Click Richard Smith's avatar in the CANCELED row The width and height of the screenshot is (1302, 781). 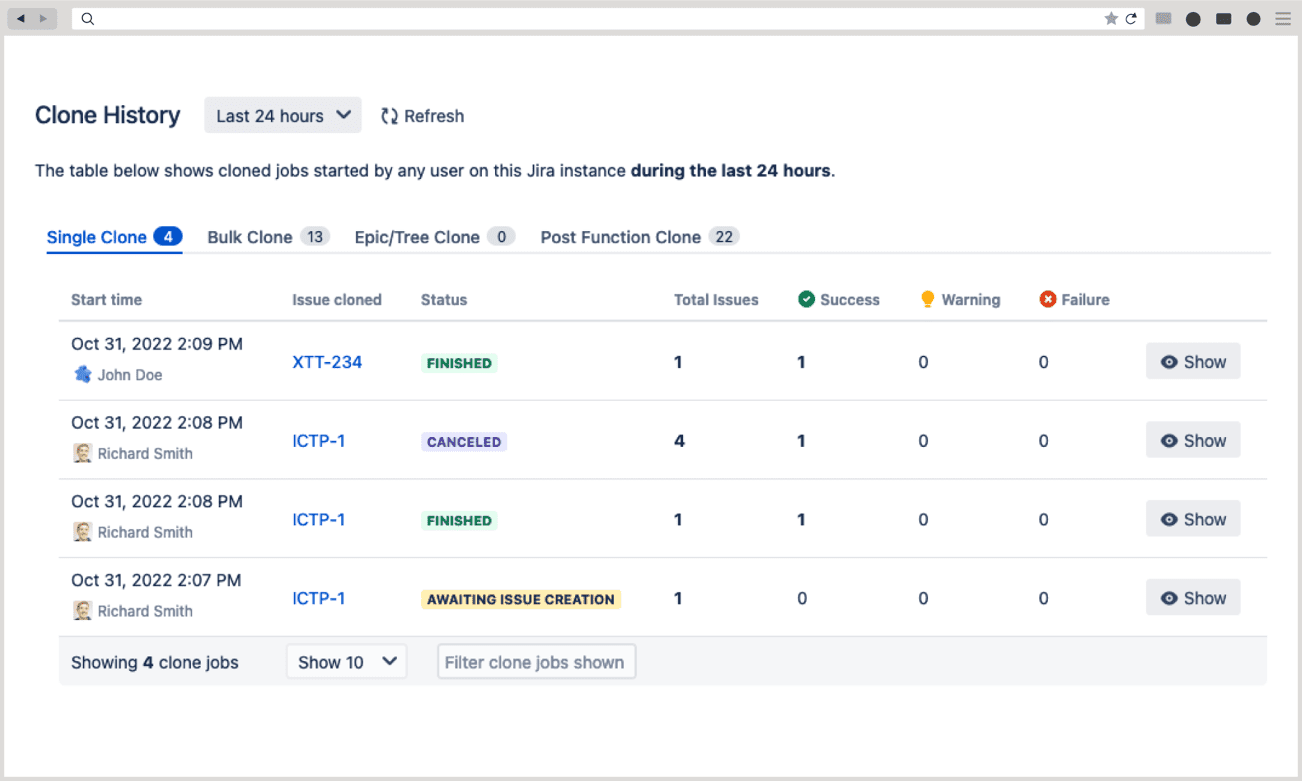click(x=82, y=453)
